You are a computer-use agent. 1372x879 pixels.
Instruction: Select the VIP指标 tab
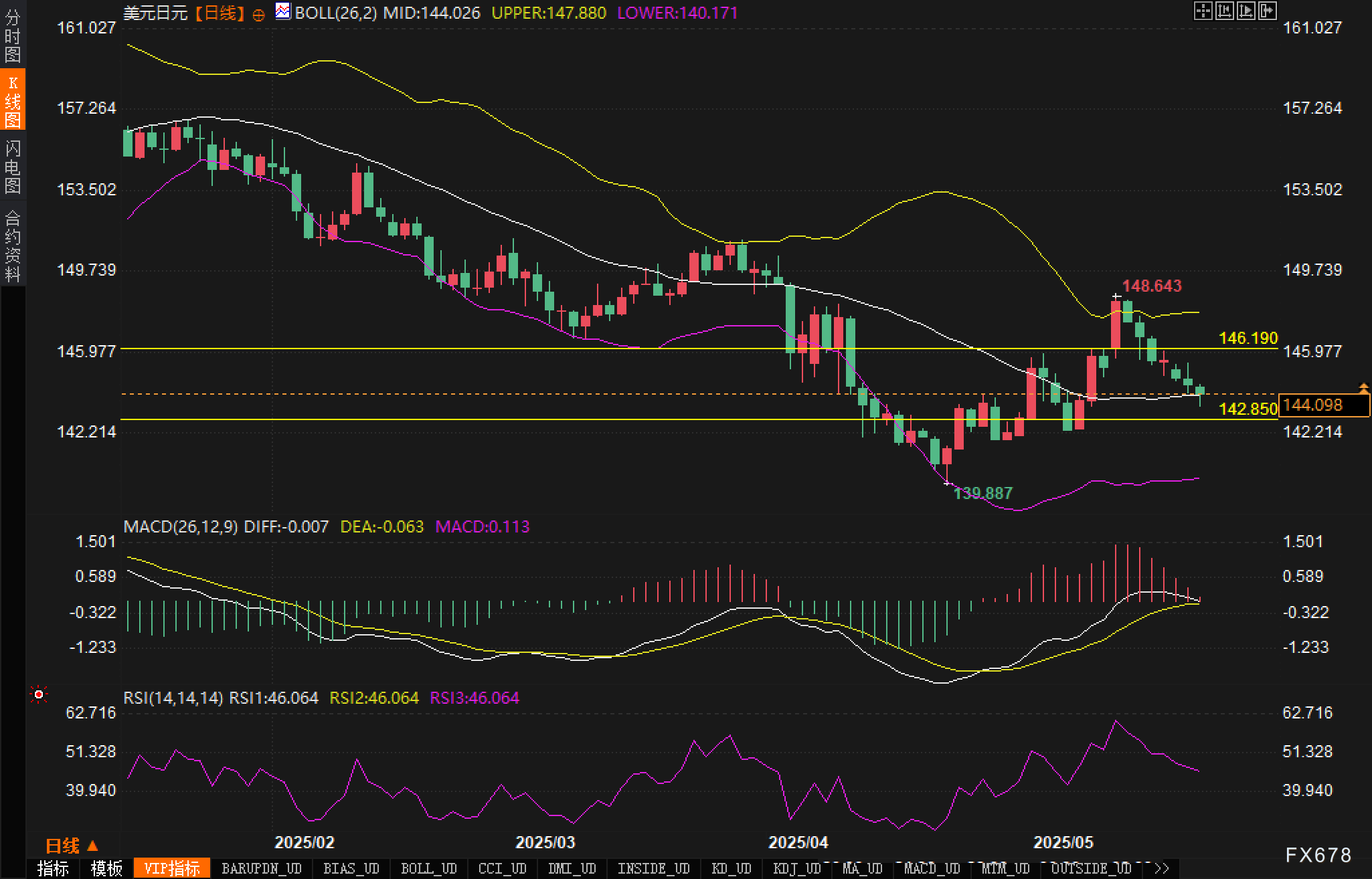172,868
